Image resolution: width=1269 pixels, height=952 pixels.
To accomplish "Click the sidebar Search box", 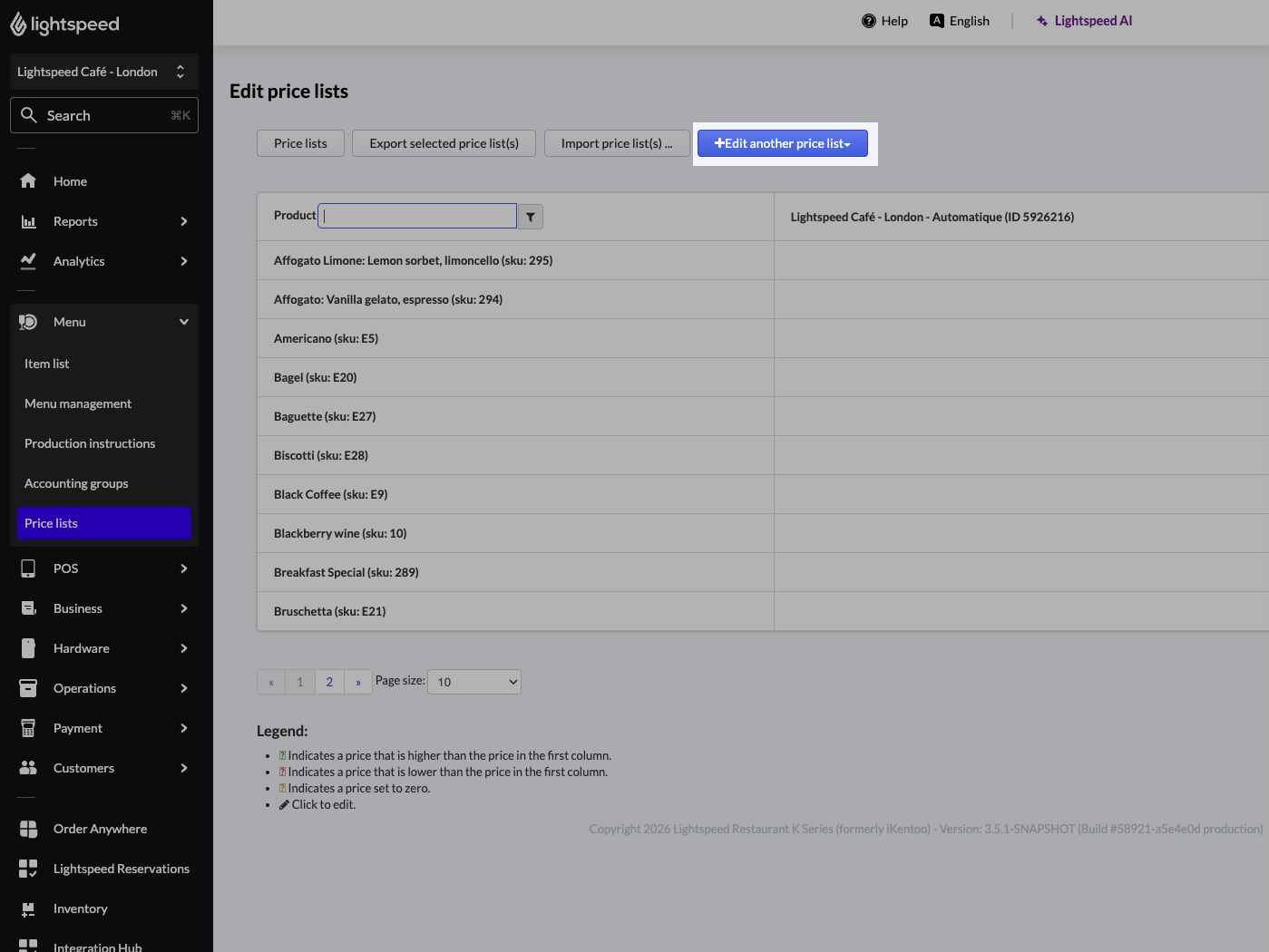I will (x=104, y=115).
